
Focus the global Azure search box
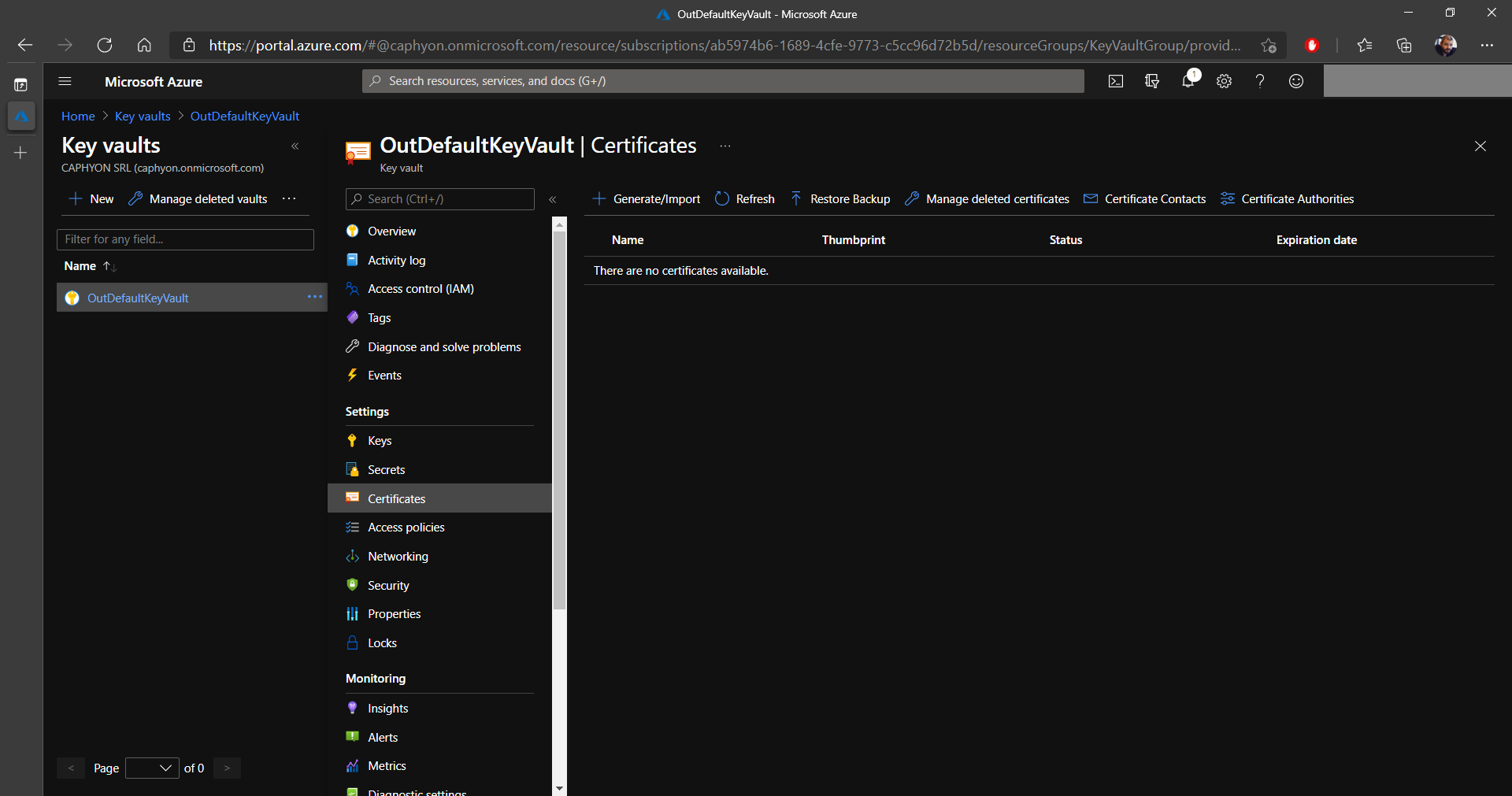723,81
